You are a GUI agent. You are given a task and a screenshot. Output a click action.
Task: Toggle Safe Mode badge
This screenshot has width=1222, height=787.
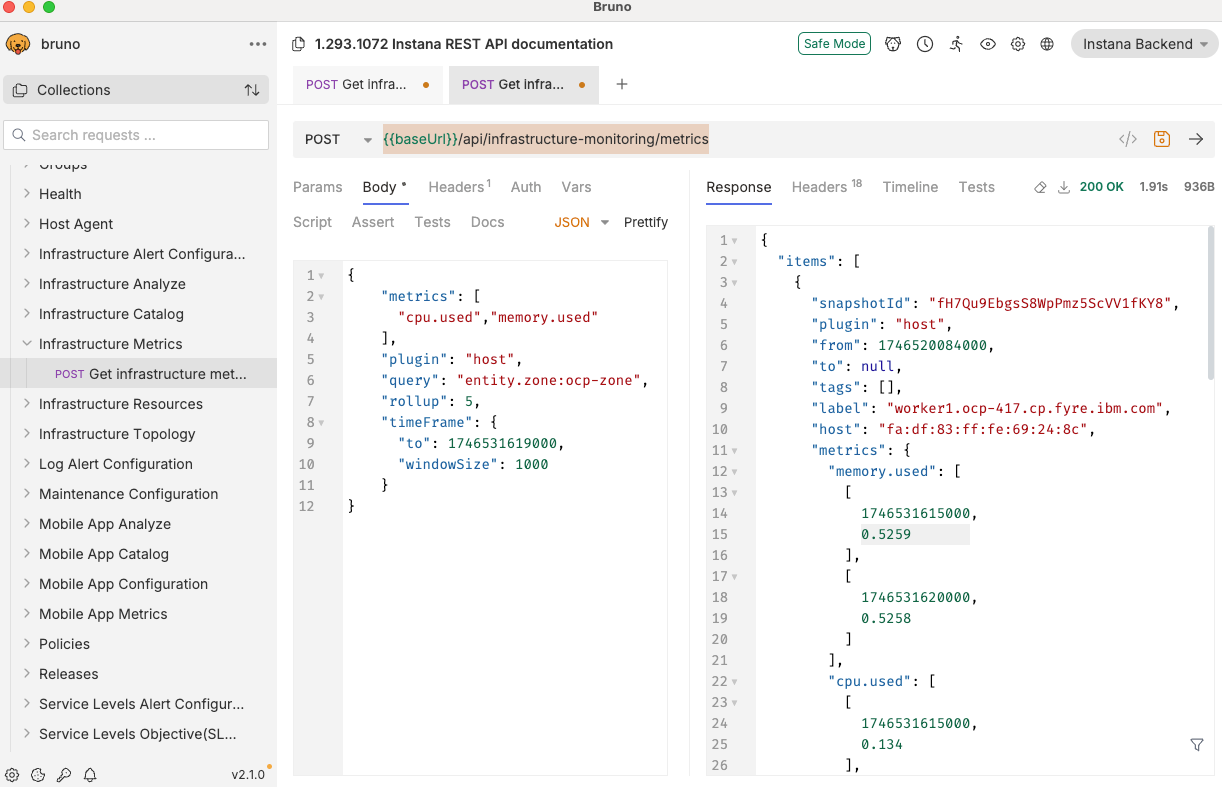pyautogui.click(x=835, y=44)
